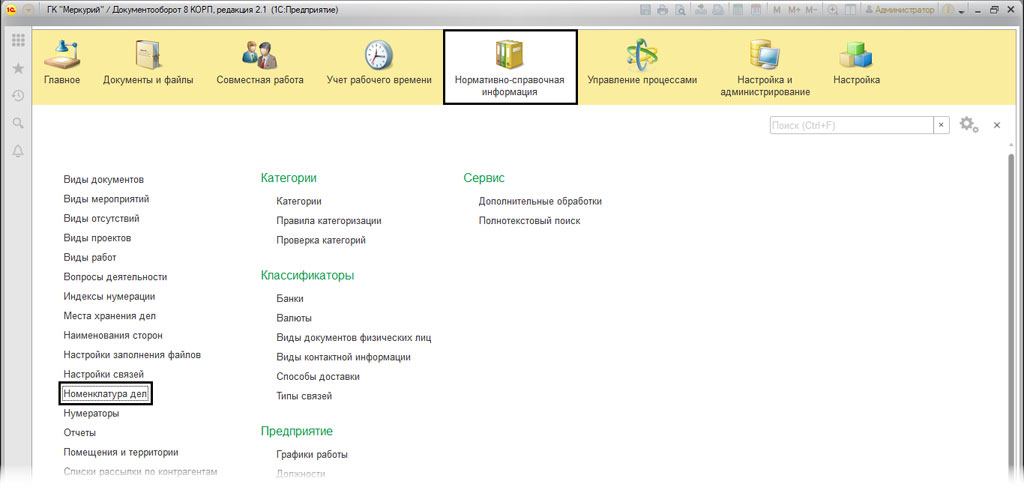Open Управление процессами section
1024x487 pixels.
coord(641,64)
